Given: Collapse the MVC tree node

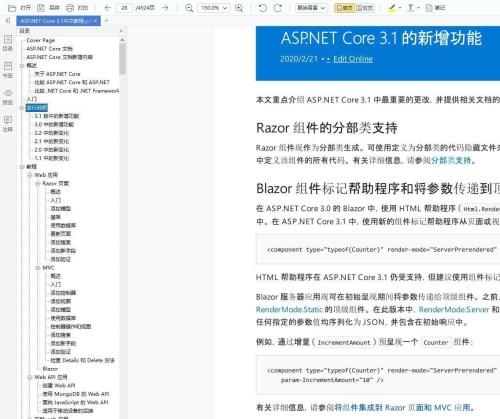Looking at the screenshot, I should point(38,267).
